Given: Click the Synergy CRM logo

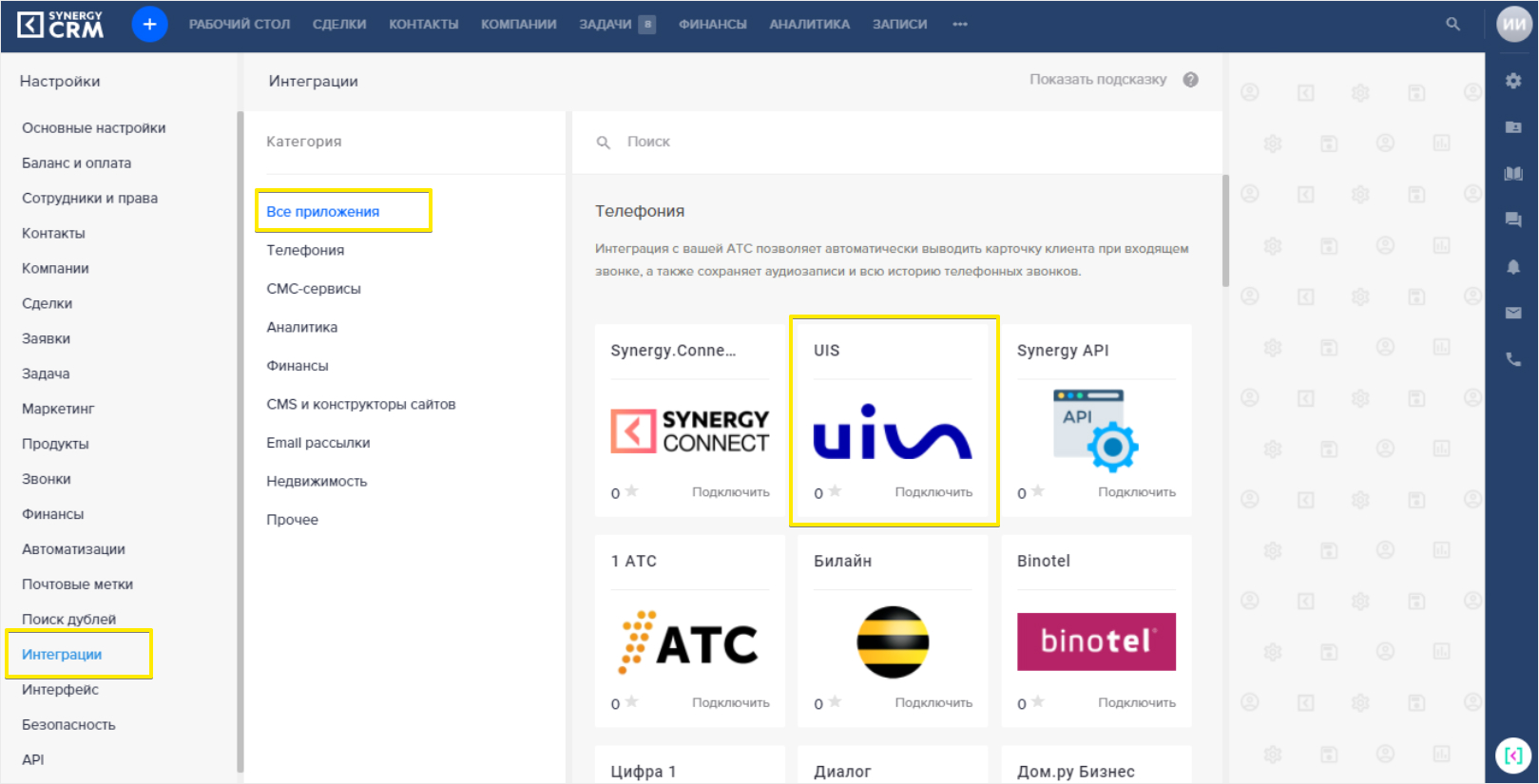Looking at the screenshot, I should [x=61, y=25].
